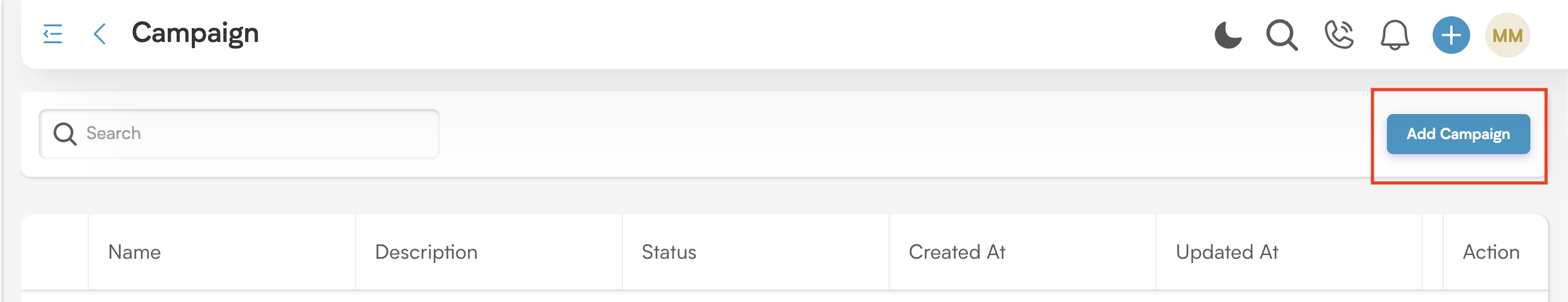Click the Campaign page title
The width and height of the screenshot is (1568, 302).
coord(195,33)
